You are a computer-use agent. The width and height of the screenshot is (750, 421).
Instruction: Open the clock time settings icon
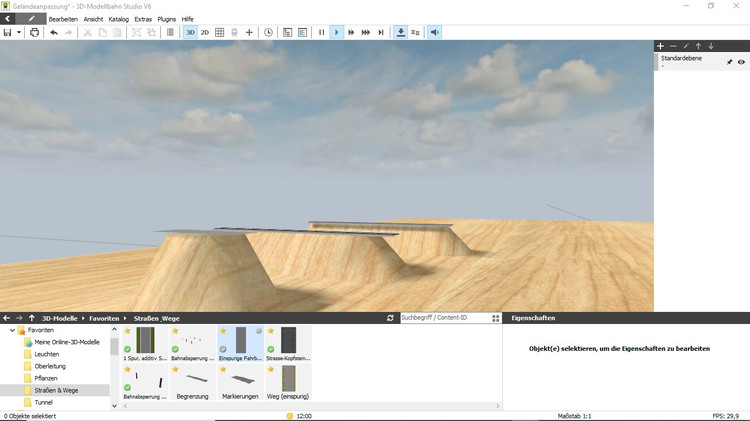coord(268,32)
